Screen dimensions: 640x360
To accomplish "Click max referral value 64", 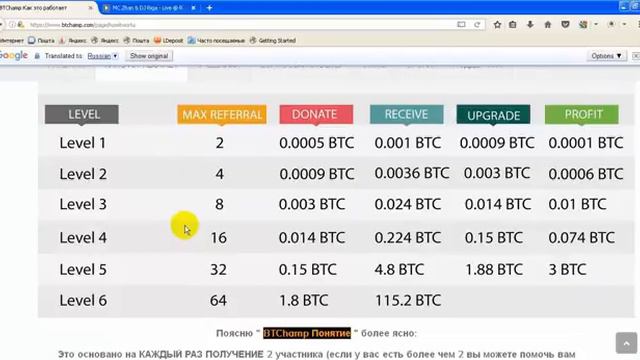I will coord(218,300).
